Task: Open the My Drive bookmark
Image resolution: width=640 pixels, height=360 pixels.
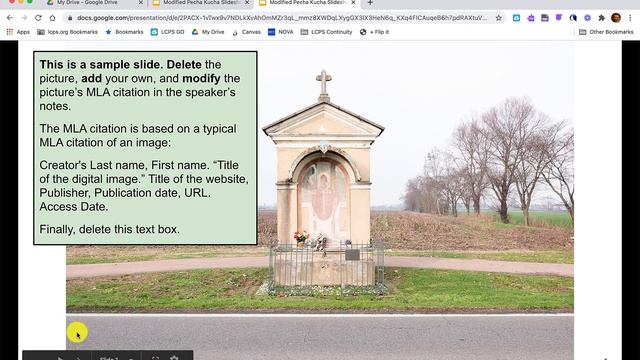Action: tap(208, 32)
